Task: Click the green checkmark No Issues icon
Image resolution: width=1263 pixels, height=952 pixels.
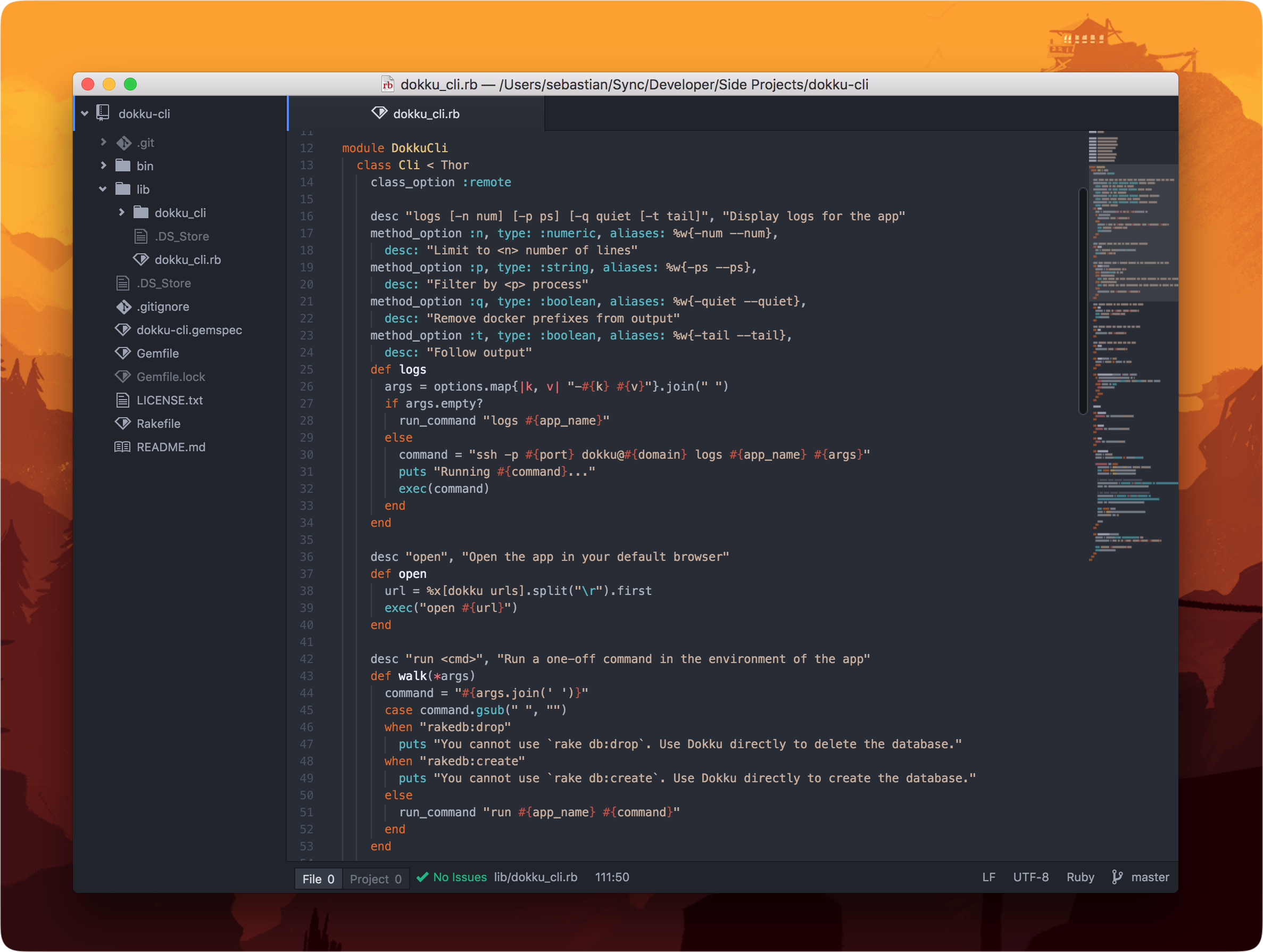Action: (x=422, y=877)
